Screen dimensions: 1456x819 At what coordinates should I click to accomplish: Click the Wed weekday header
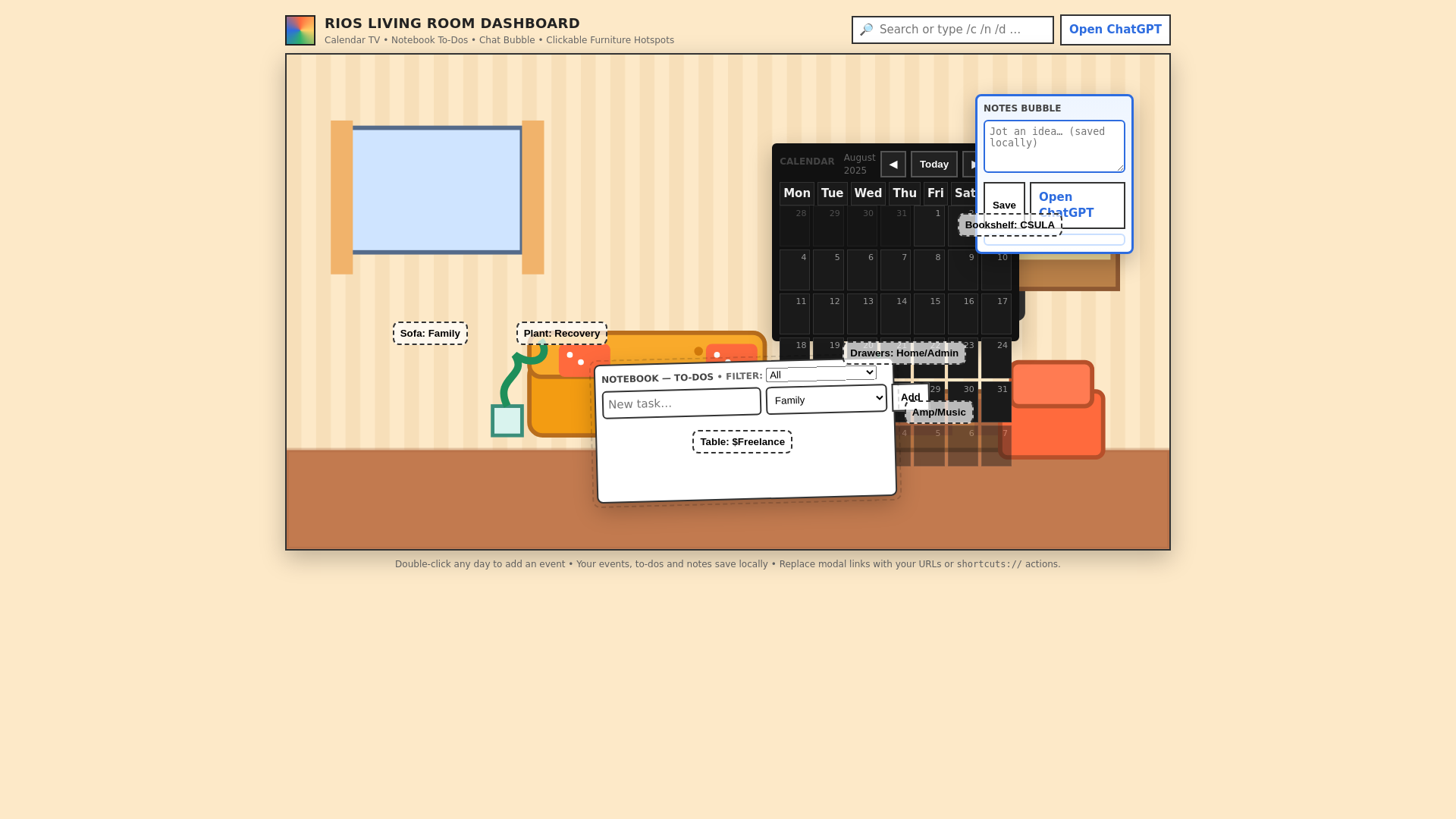pyautogui.click(x=868, y=193)
